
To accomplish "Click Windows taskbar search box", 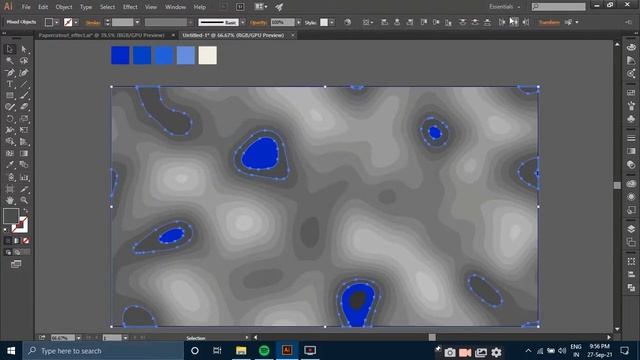I will (103, 351).
